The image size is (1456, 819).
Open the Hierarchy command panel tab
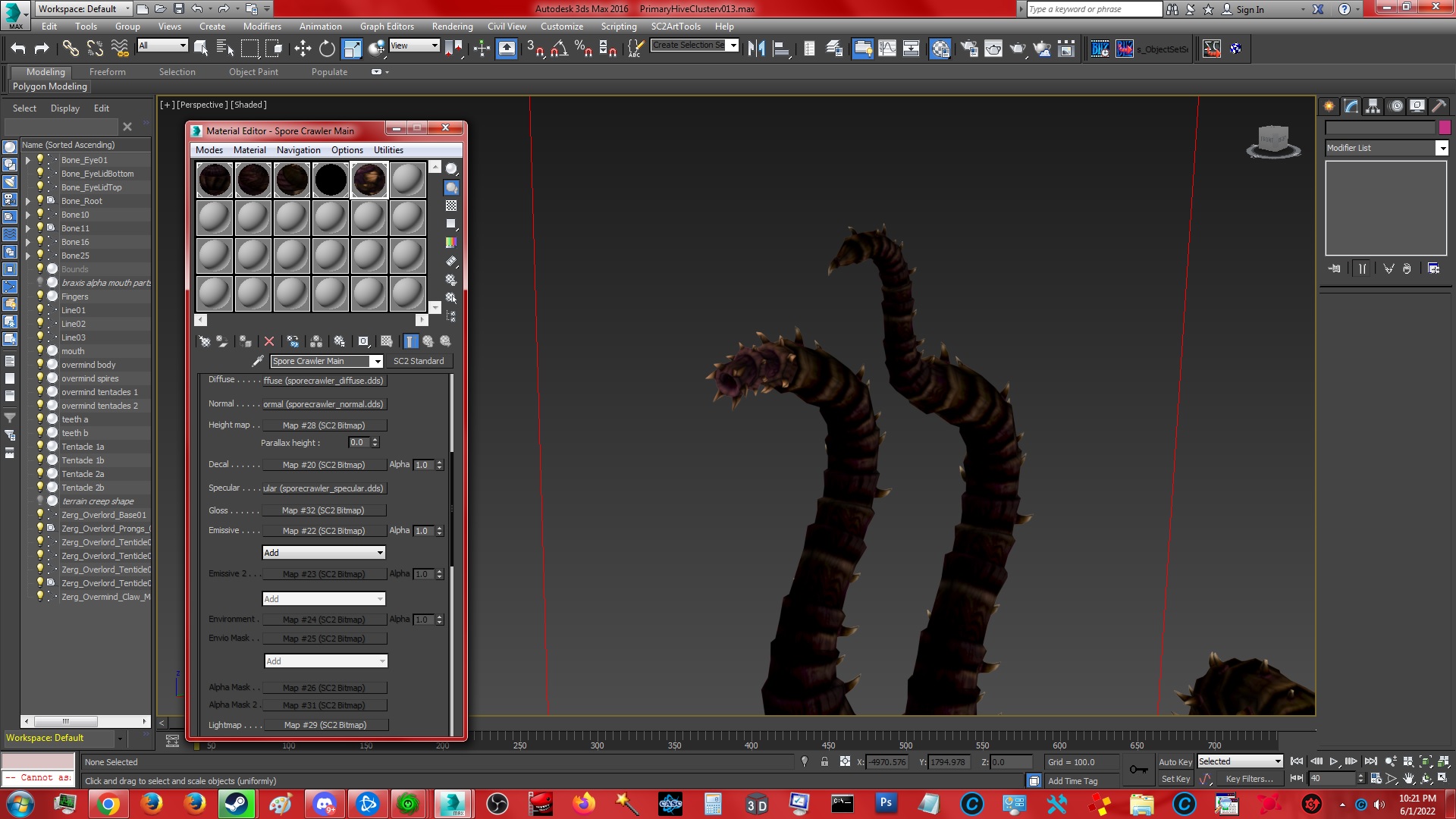coord(1373,106)
